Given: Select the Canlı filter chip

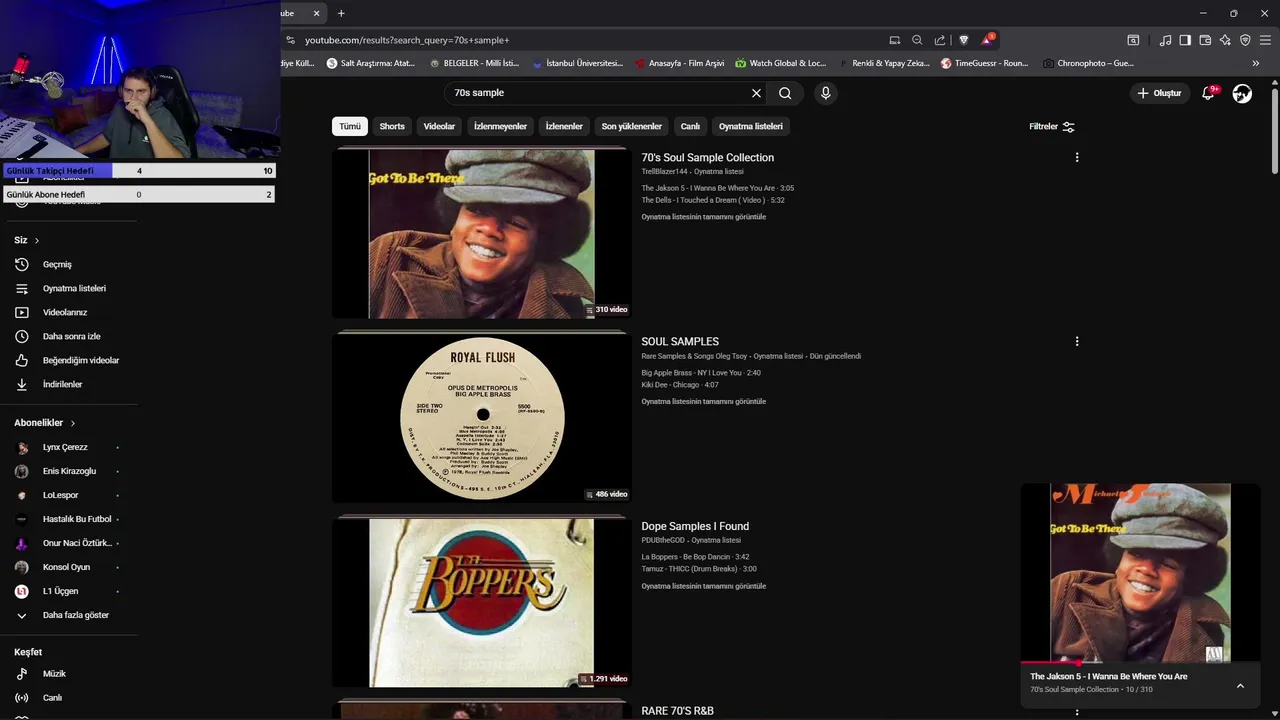Looking at the screenshot, I should tap(690, 127).
